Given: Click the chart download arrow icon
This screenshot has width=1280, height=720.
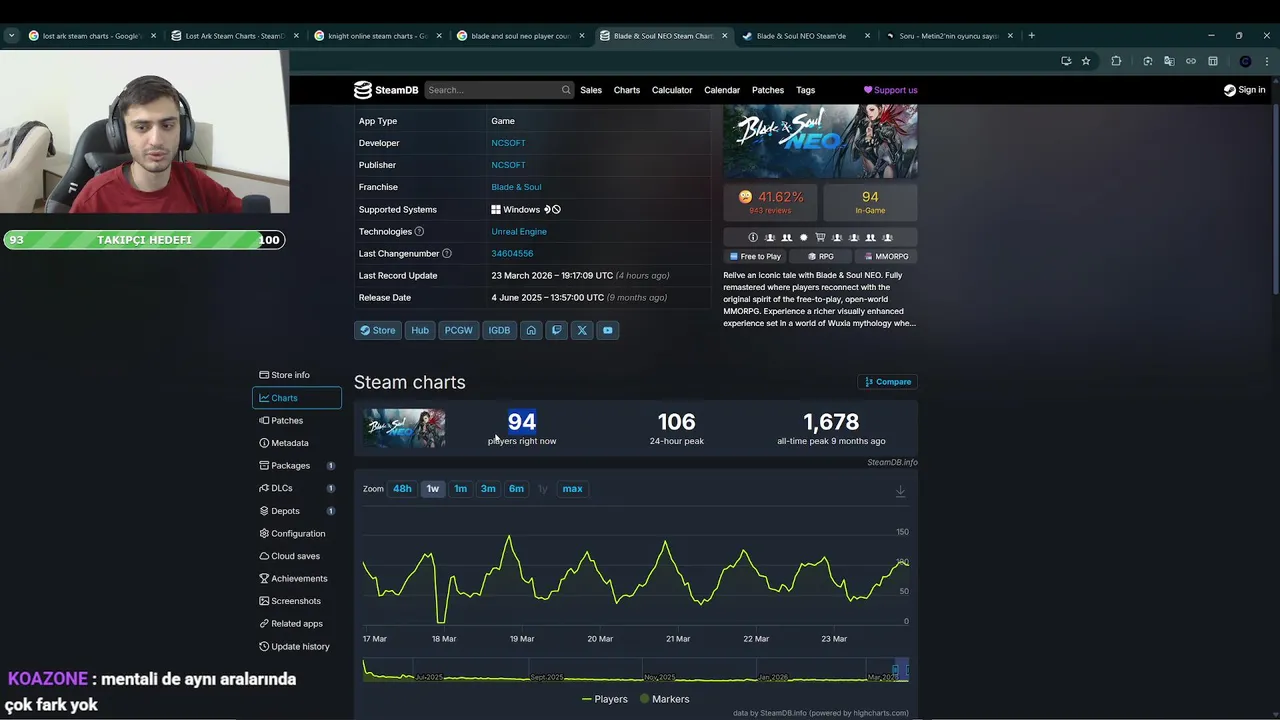Looking at the screenshot, I should tap(900, 490).
